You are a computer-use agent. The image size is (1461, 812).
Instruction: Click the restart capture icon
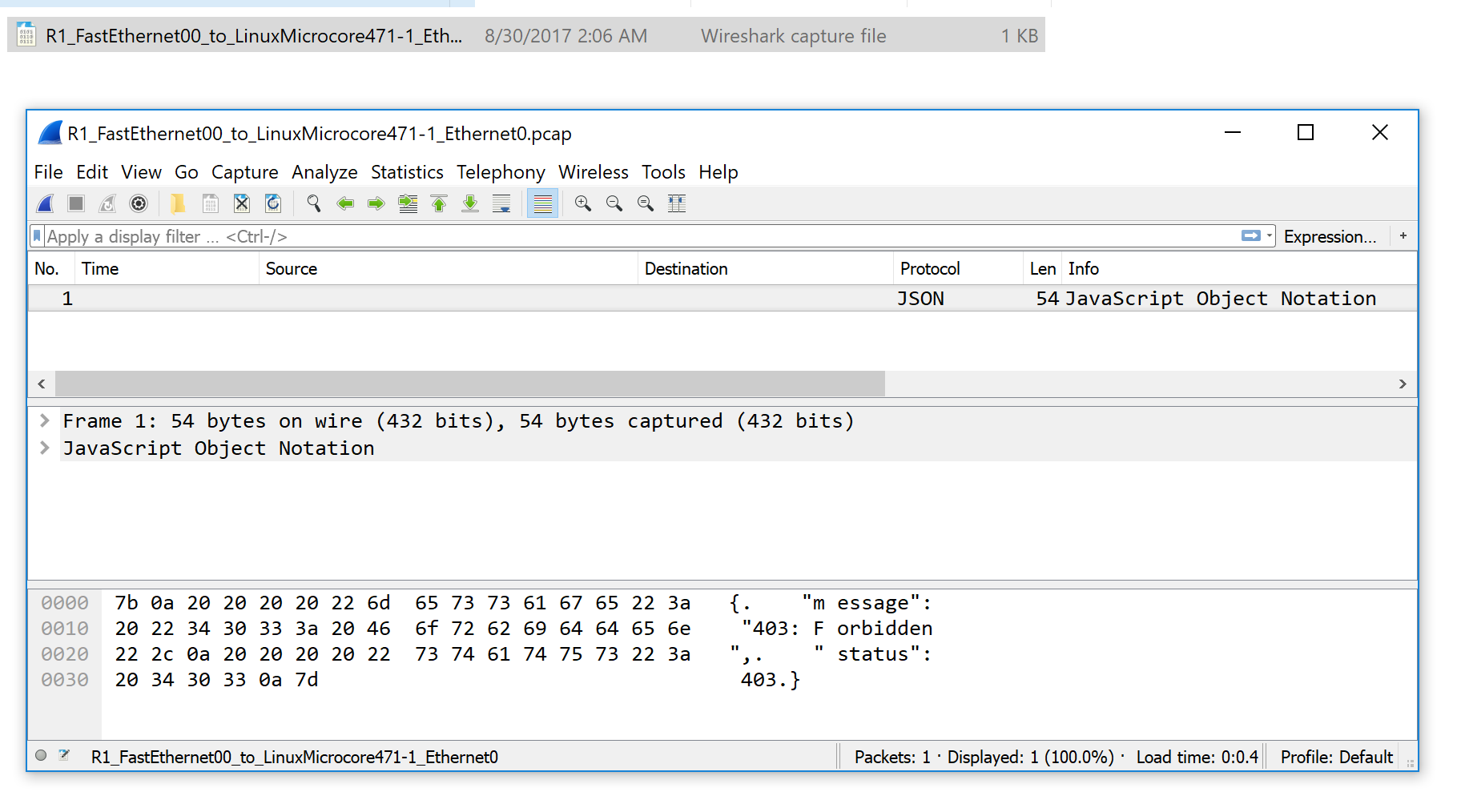coord(107,204)
